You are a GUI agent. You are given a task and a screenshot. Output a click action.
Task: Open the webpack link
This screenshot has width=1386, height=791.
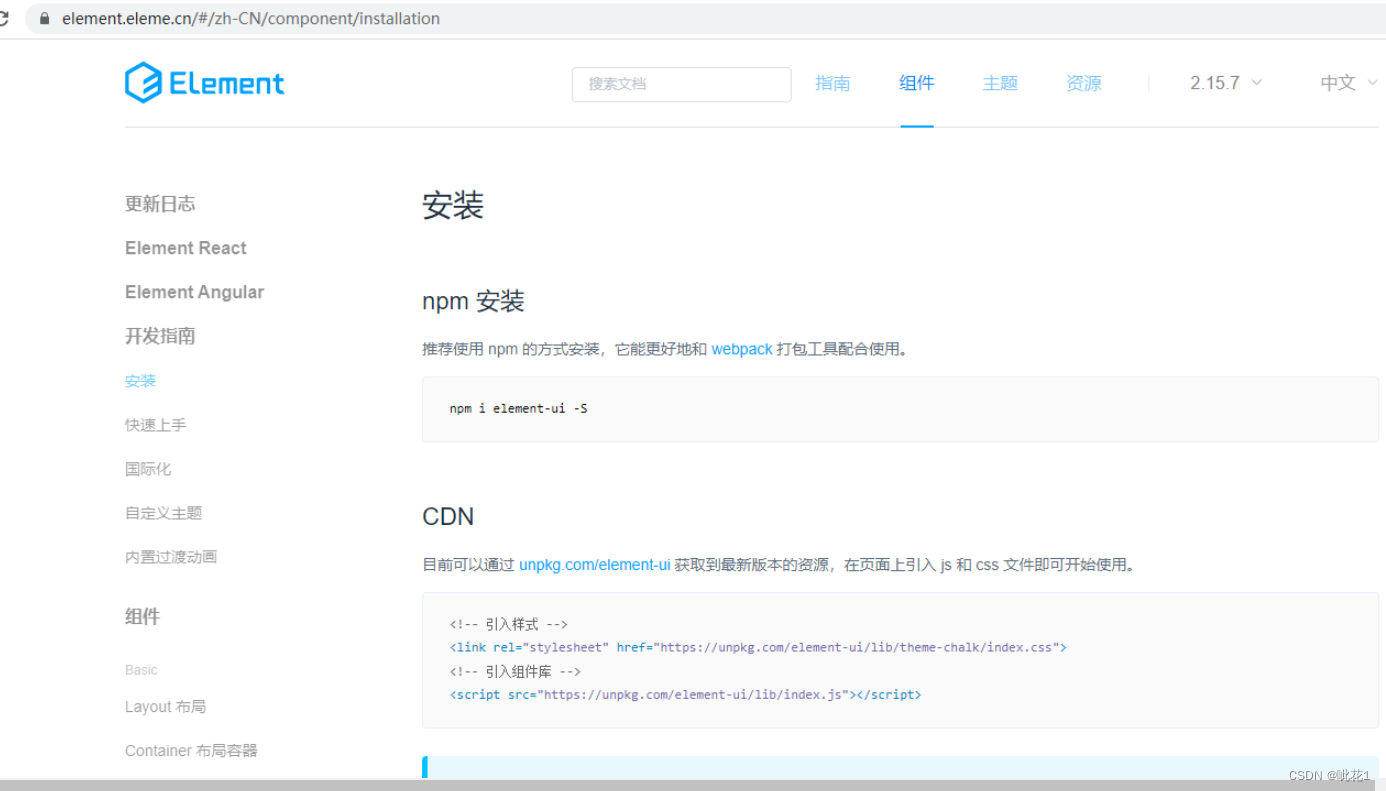point(742,348)
